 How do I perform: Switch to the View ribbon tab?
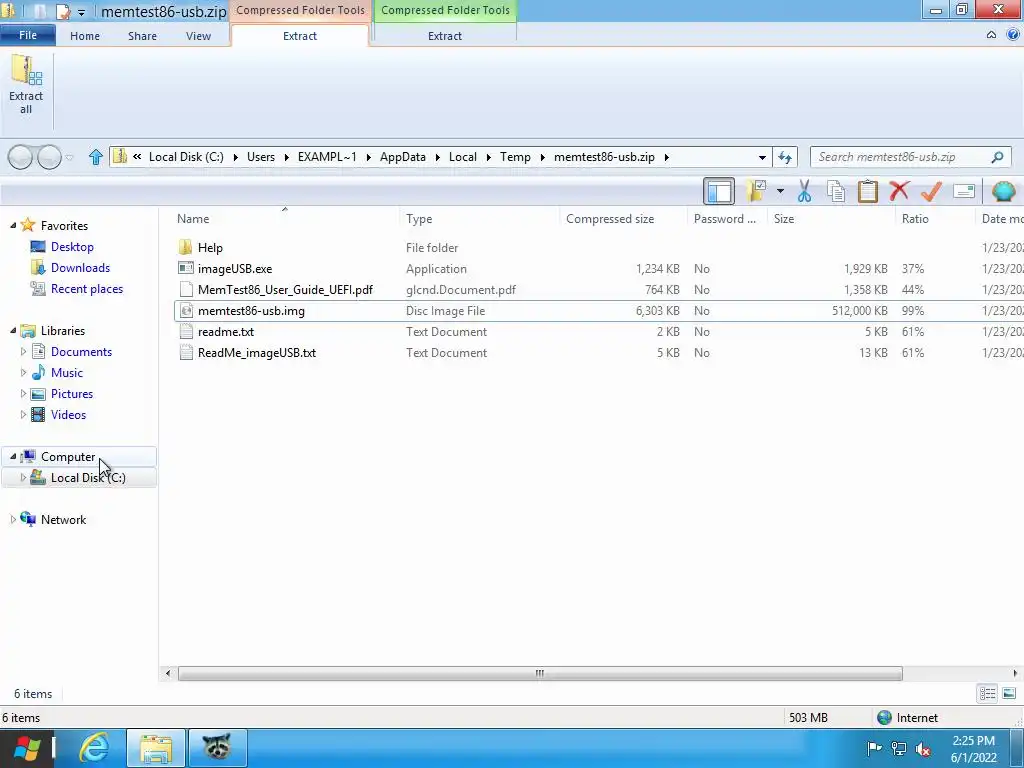pyautogui.click(x=198, y=36)
